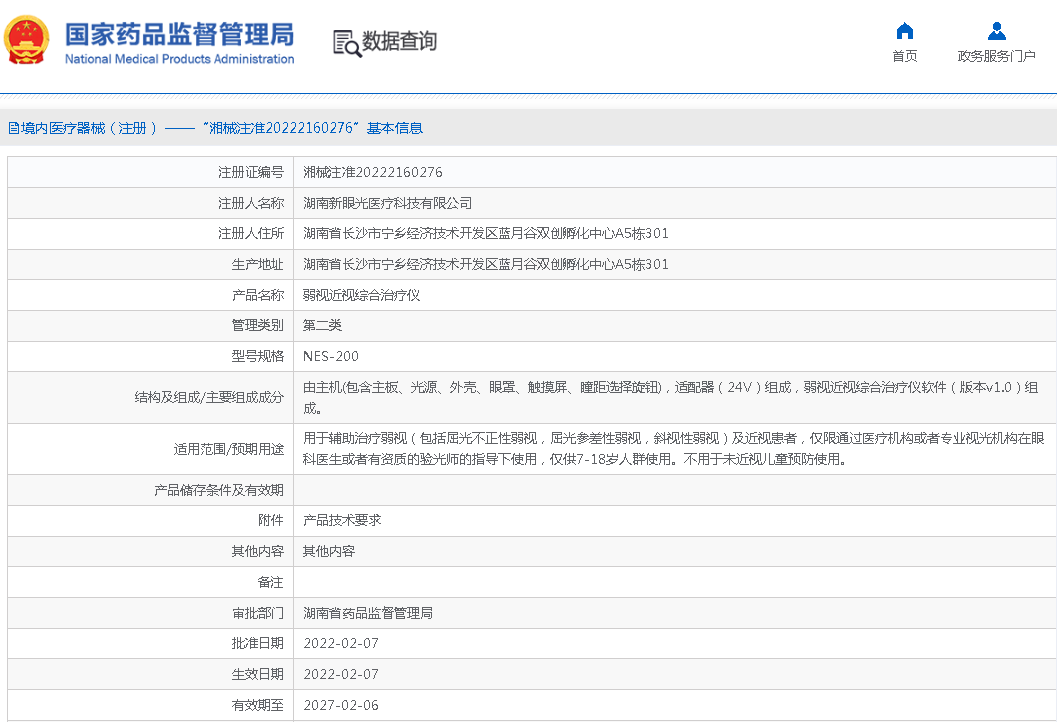
Task: Click the 产品名称 row label
Action: click(258, 295)
